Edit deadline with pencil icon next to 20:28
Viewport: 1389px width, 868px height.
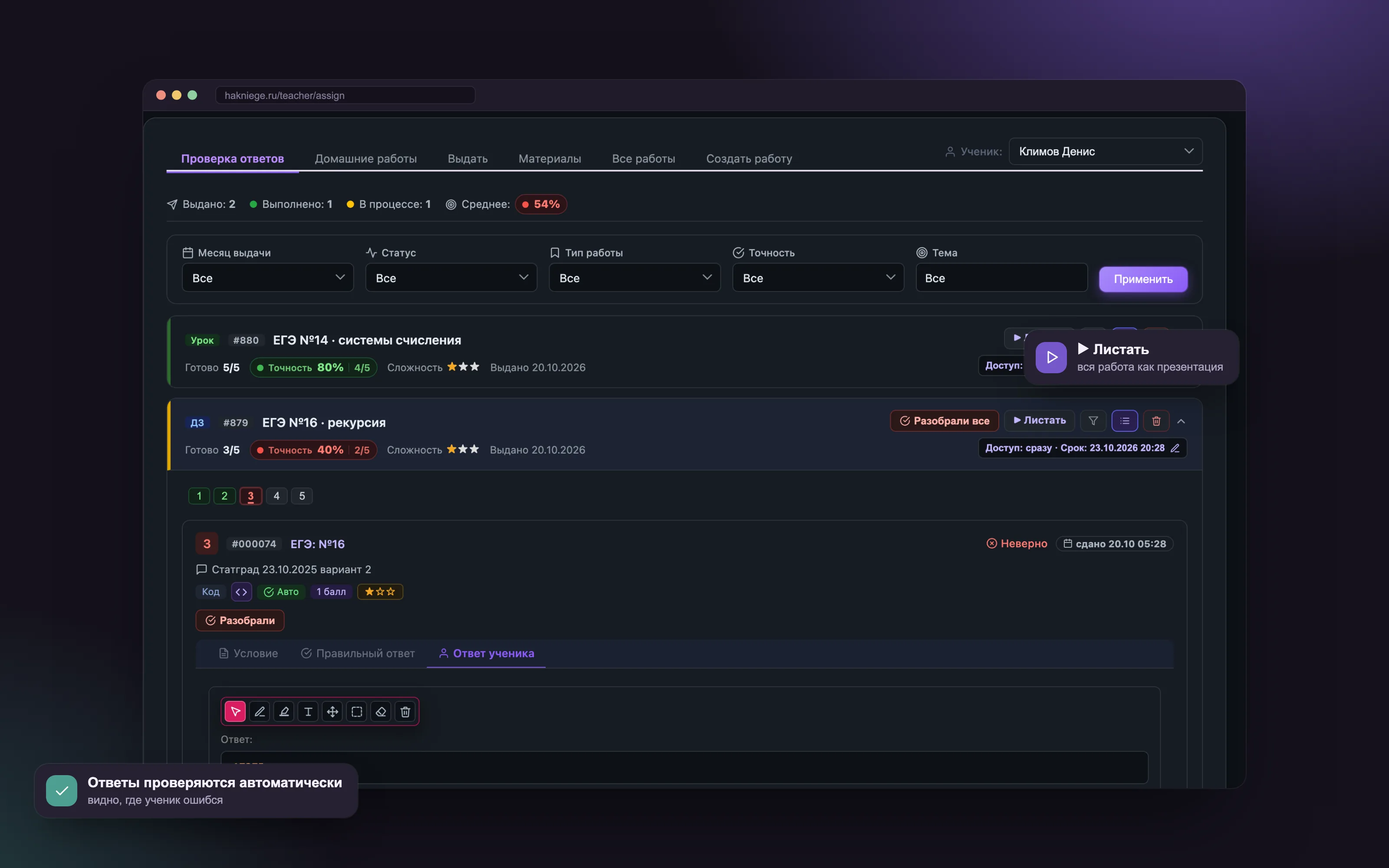tap(1175, 448)
